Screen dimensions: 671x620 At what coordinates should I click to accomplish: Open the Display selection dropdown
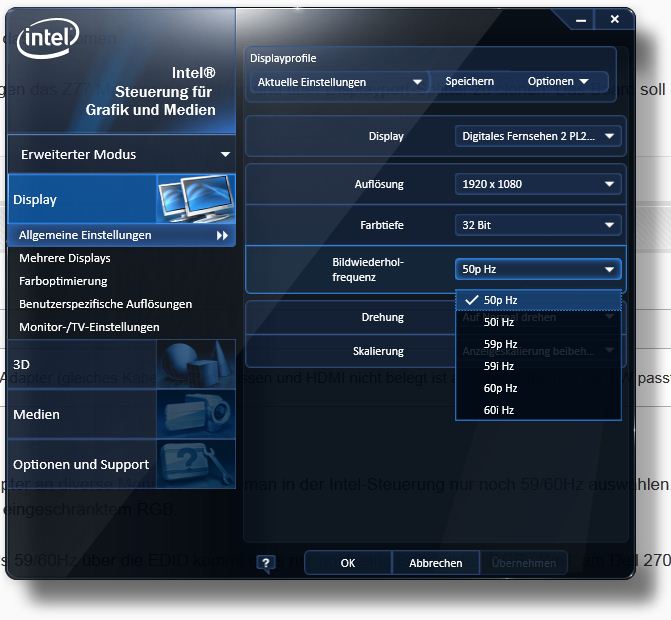[x=538, y=136]
